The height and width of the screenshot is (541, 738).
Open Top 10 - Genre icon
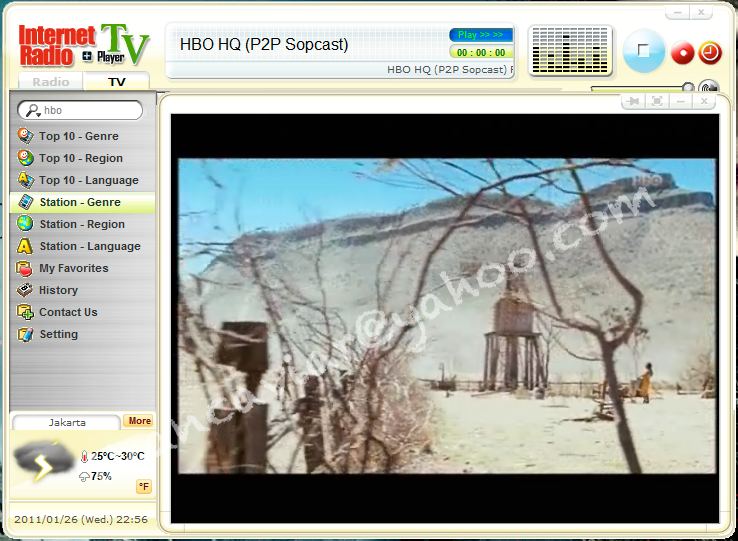[x=25, y=136]
